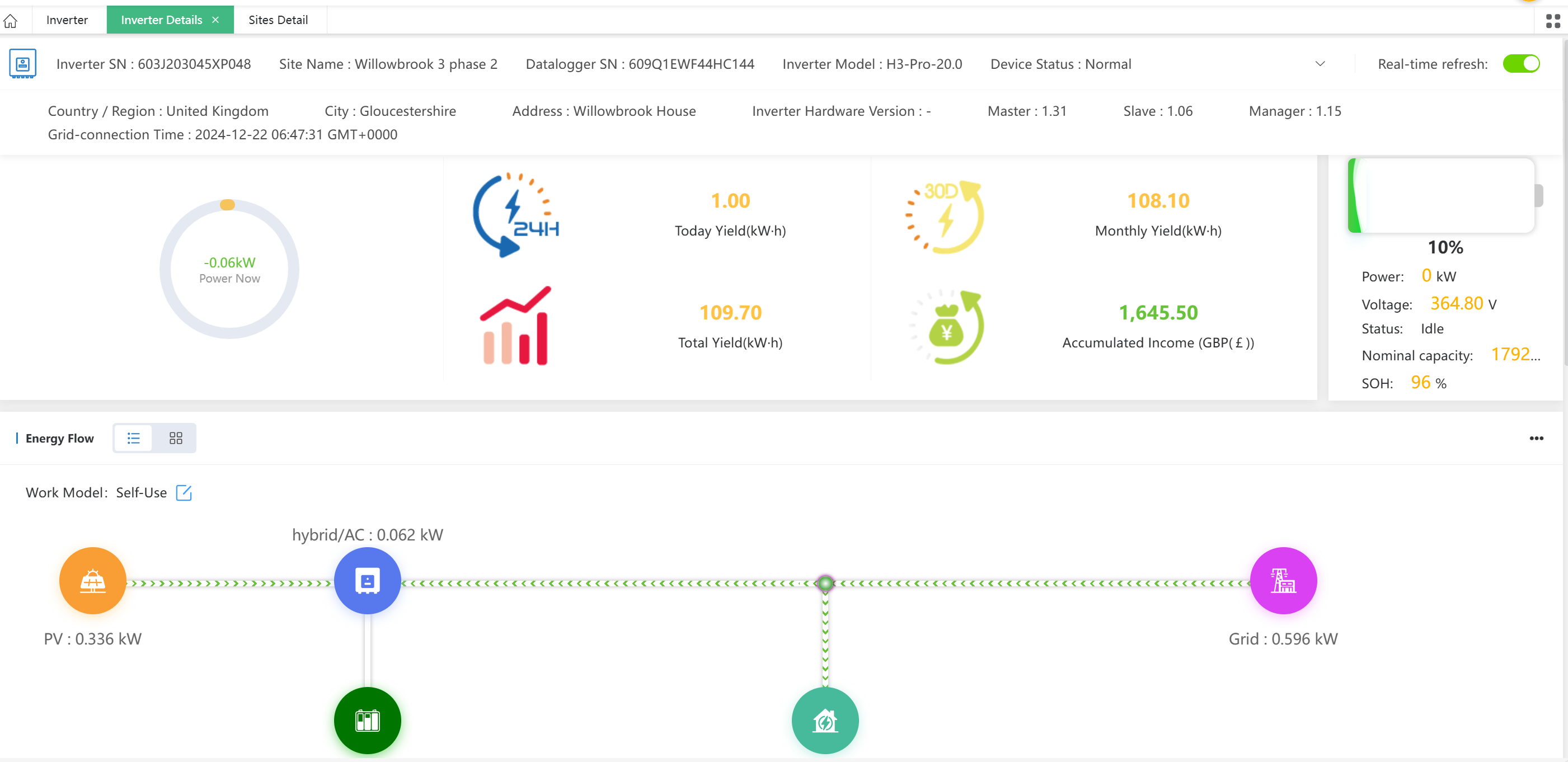Close the Inverter Details tab
1568x762 pixels.
[x=215, y=20]
